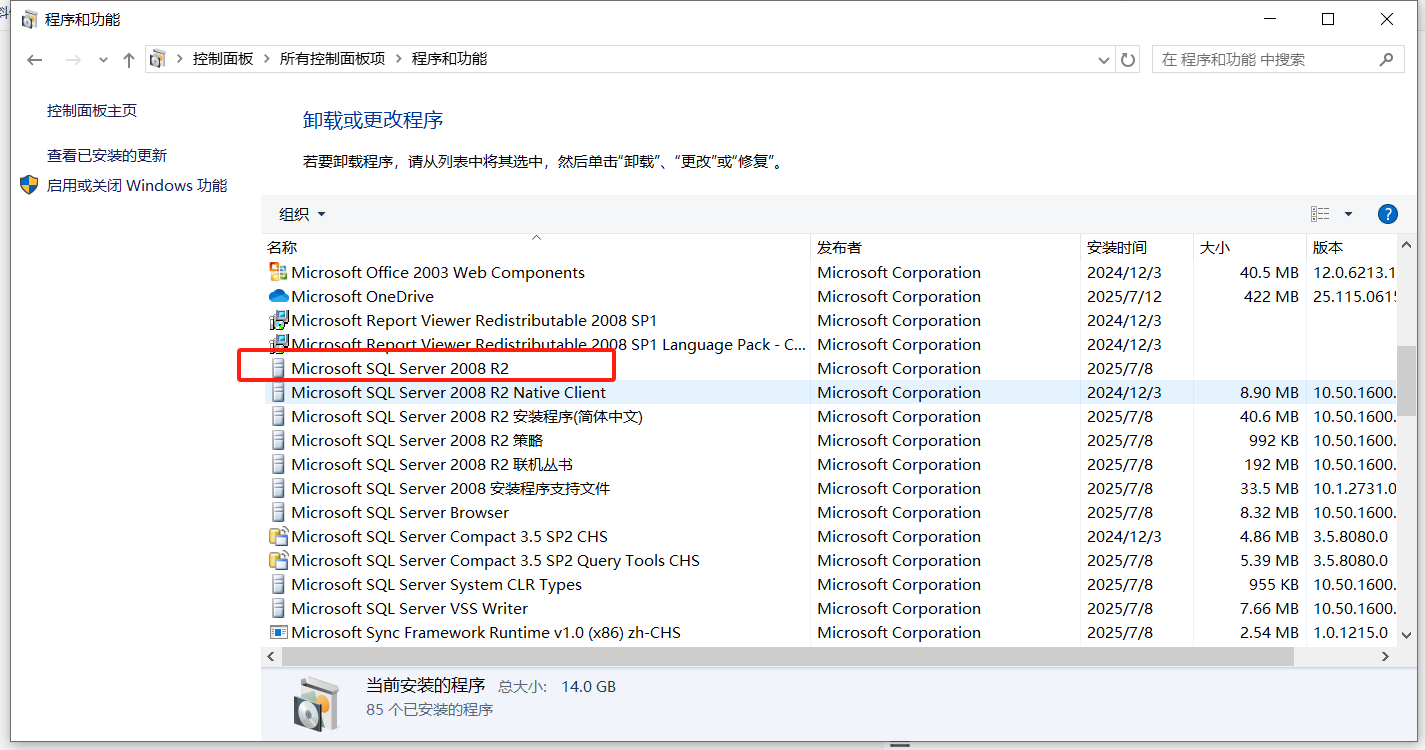The width and height of the screenshot is (1425, 750).
Task: Refresh the Programs and Features list
Action: coord(1128,60)
